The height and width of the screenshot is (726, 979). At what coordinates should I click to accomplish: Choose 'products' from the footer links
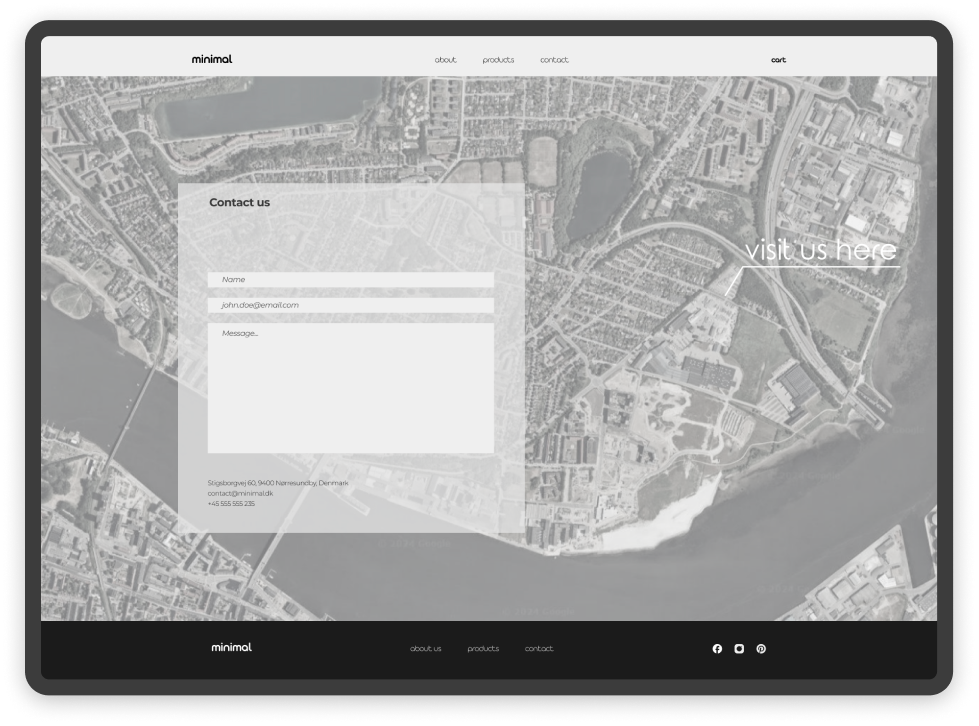(x=485, y=648)
